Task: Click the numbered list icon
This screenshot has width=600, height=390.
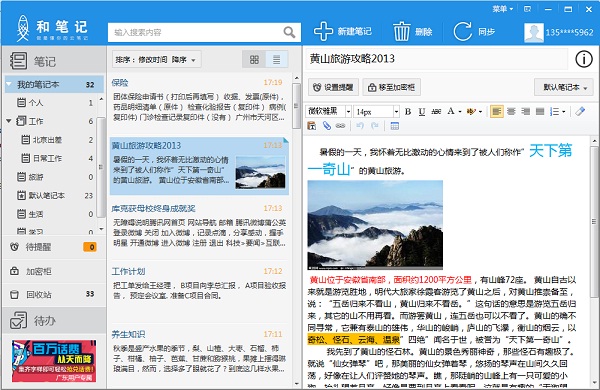Action: coord(554,111)
